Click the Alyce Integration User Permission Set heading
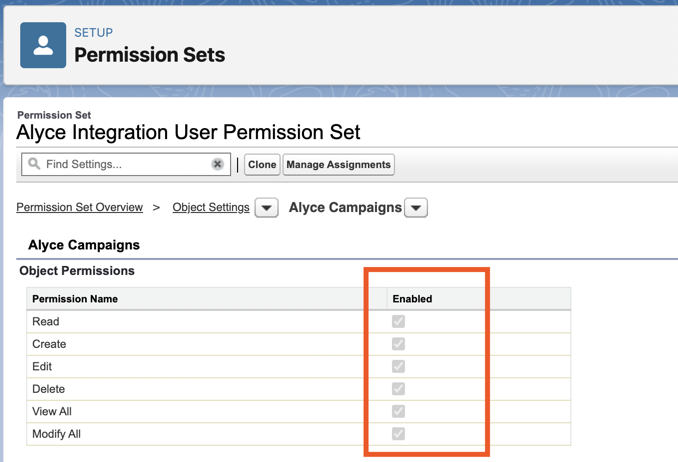This screenshot has width=678, height=462. (188, 132)
